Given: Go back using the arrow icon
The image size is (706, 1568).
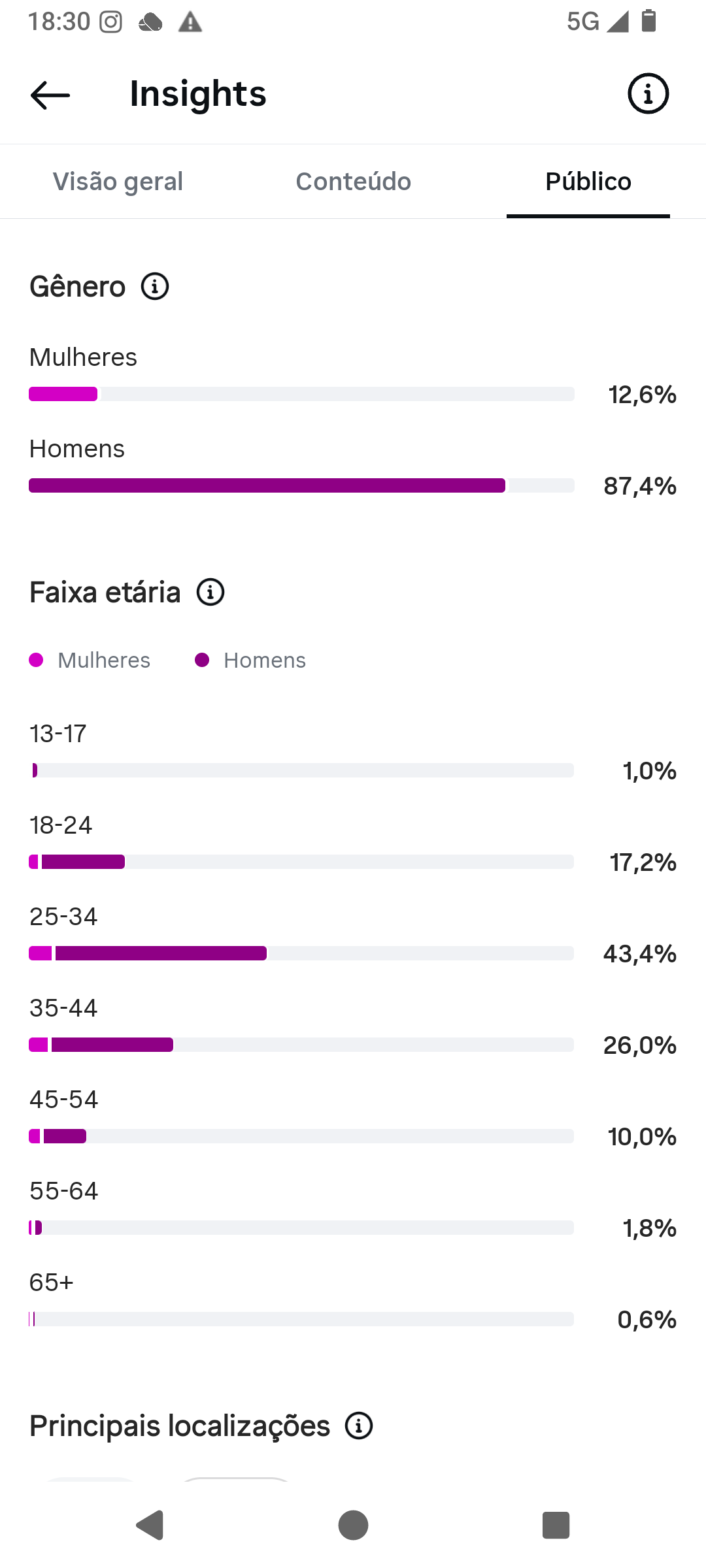Looking at the screenshot, I should point(50,95).
